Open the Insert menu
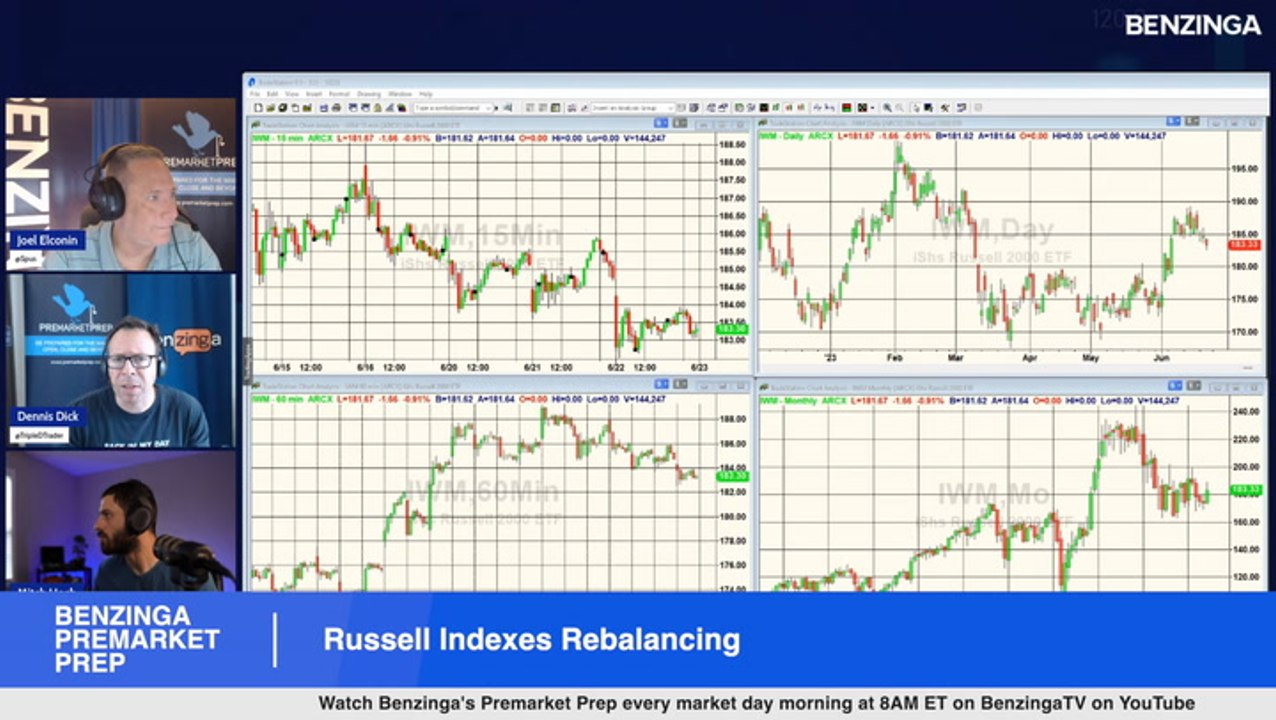The image size is (1276, 720). point(314,93)
